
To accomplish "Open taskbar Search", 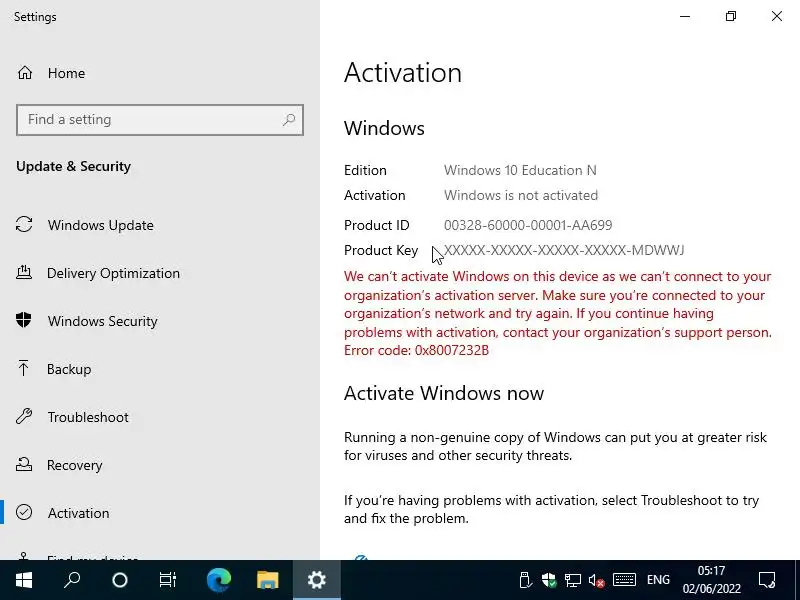I will tap(72, 580).
